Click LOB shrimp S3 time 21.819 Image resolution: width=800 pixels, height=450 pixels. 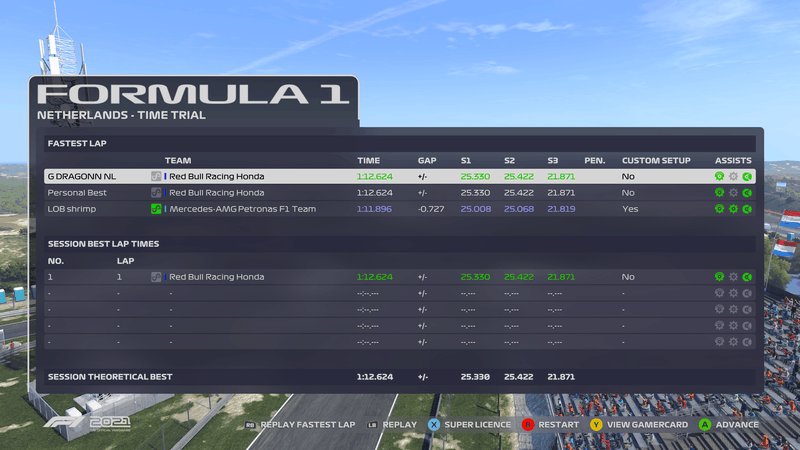[561, 209]
